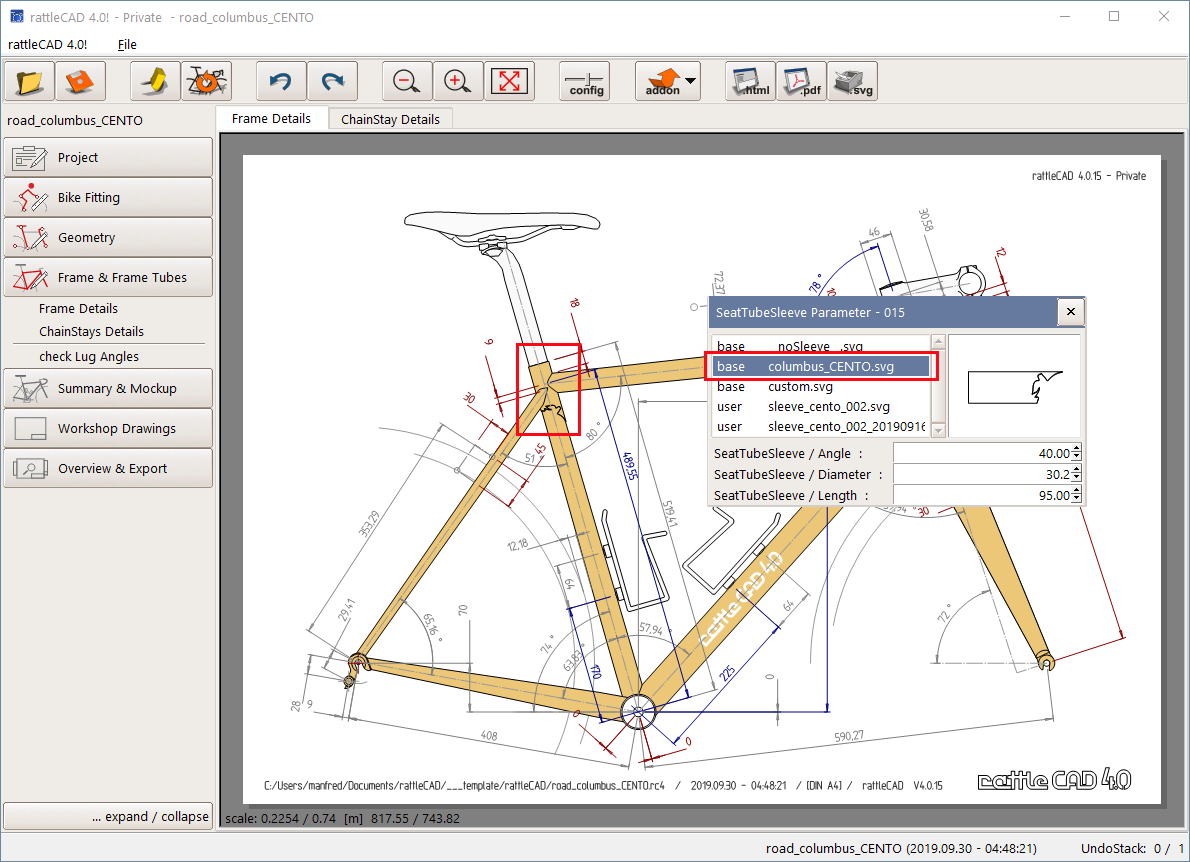Image resolution: width=1190 pixels, height=862 pixels.
Task: Close the SeatTubeSleeve Parameter dialog
Action: 1071,312
